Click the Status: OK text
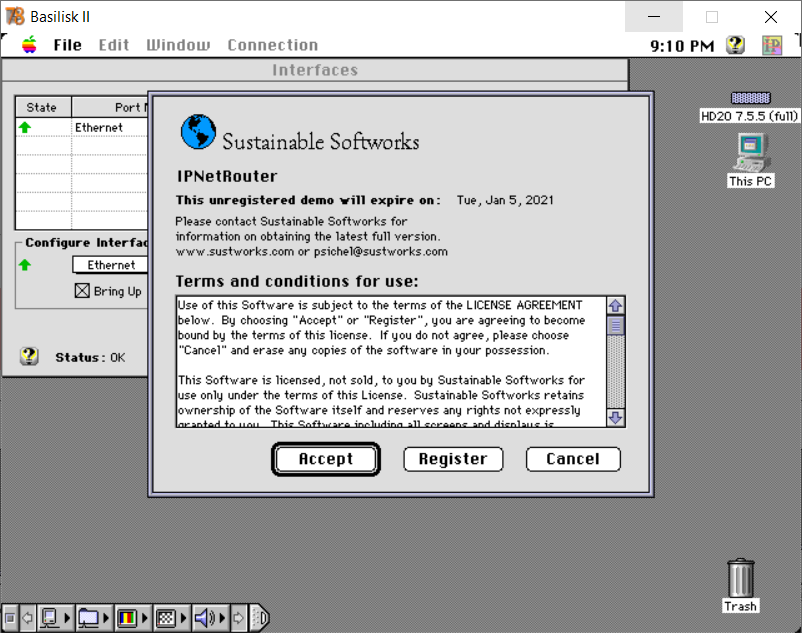 (90, 357)
